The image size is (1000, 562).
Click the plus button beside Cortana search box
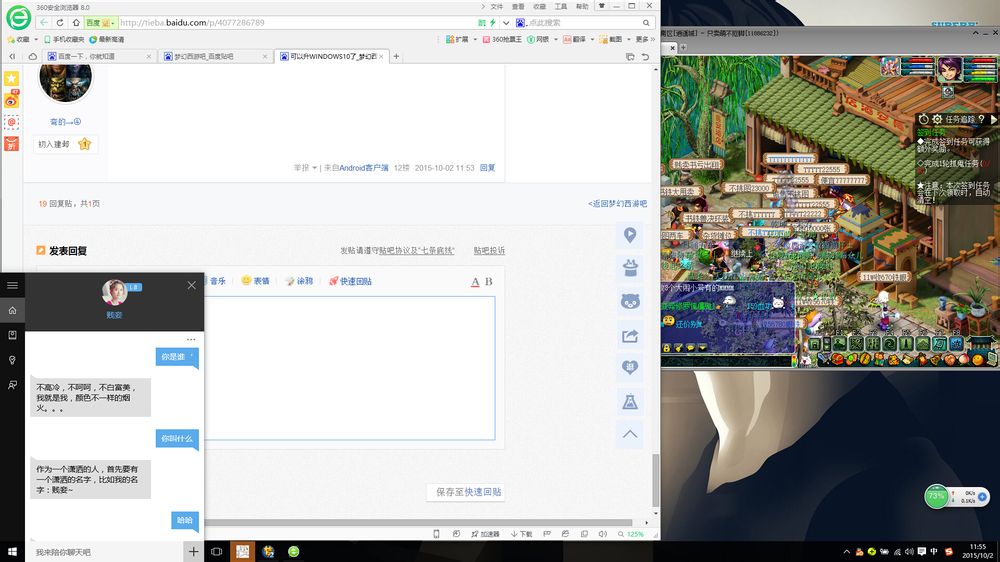pos(193,551)
